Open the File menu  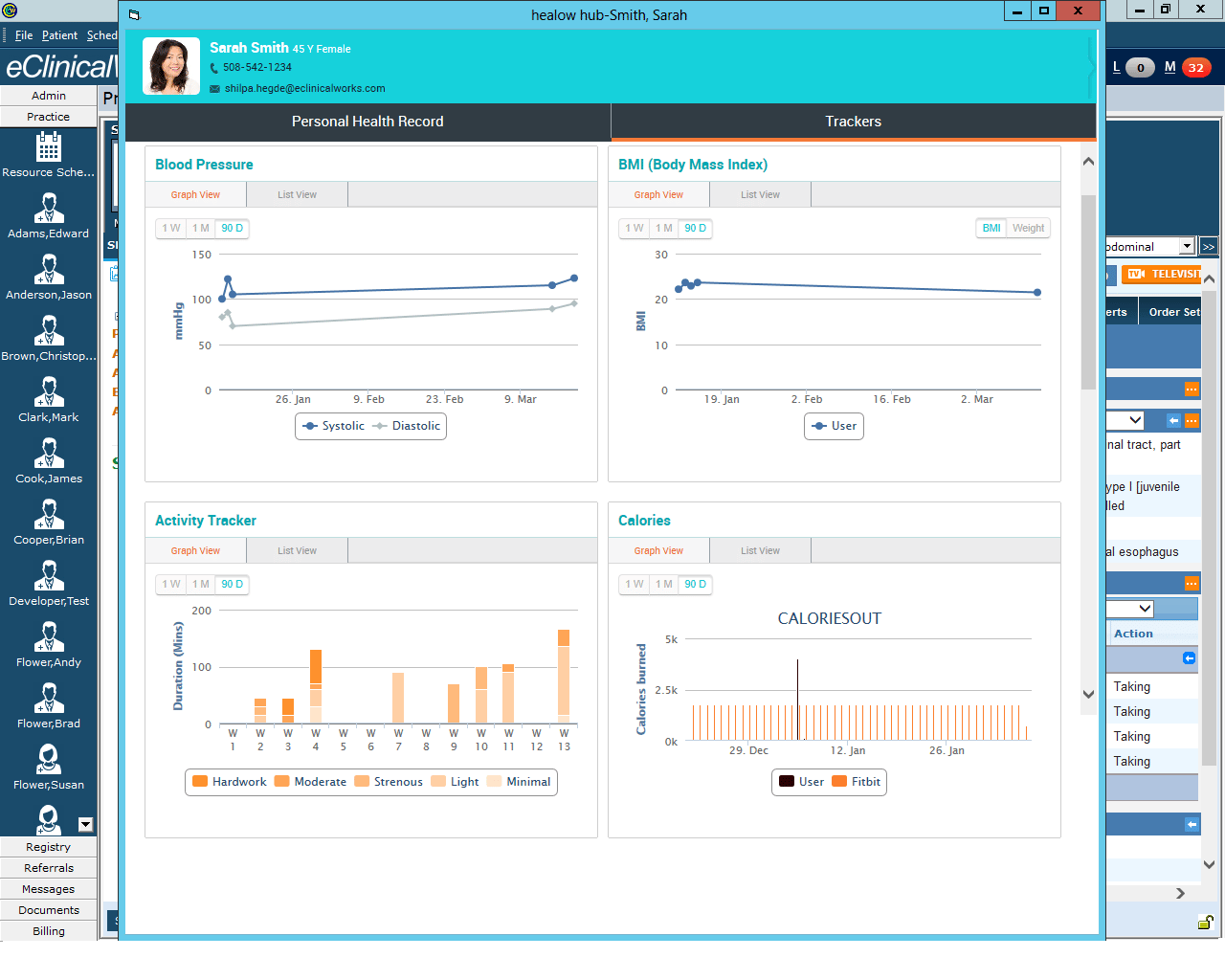coord(24,35)
